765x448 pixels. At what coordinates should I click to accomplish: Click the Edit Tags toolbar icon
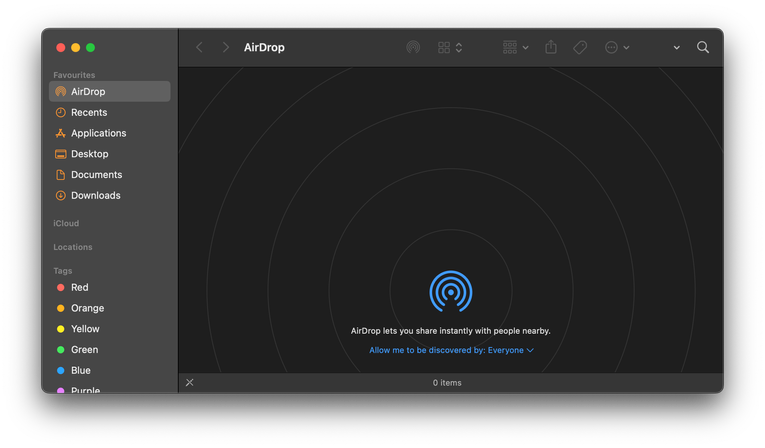click(580, 47)
